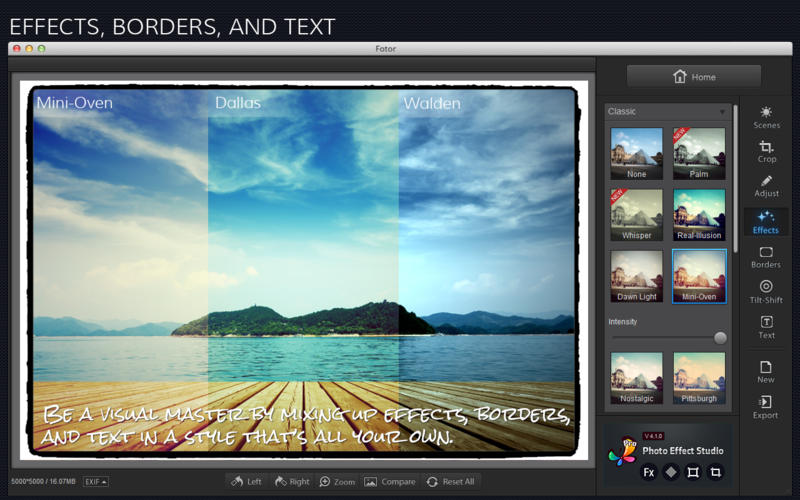Select the Effects tab in sidebar

pyautogui.click(x=766, y=222)
